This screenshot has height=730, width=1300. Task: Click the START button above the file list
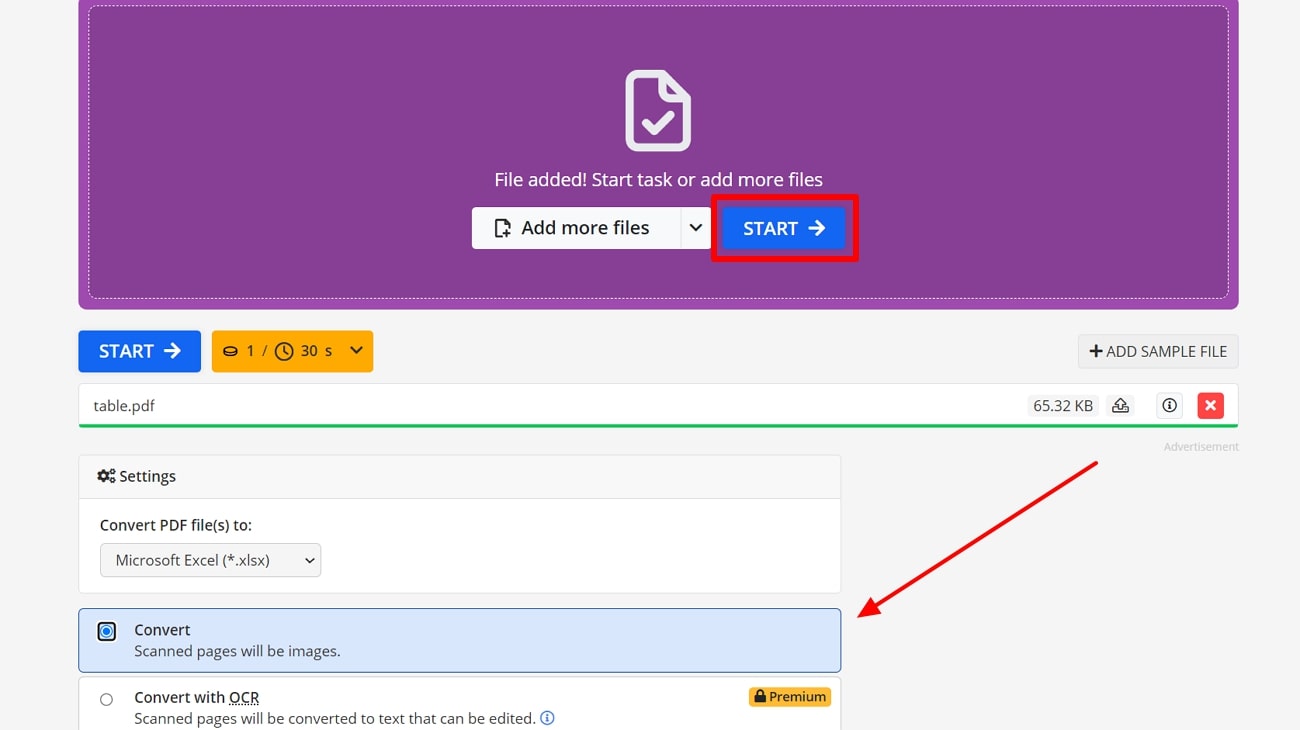tap(139, 351)
